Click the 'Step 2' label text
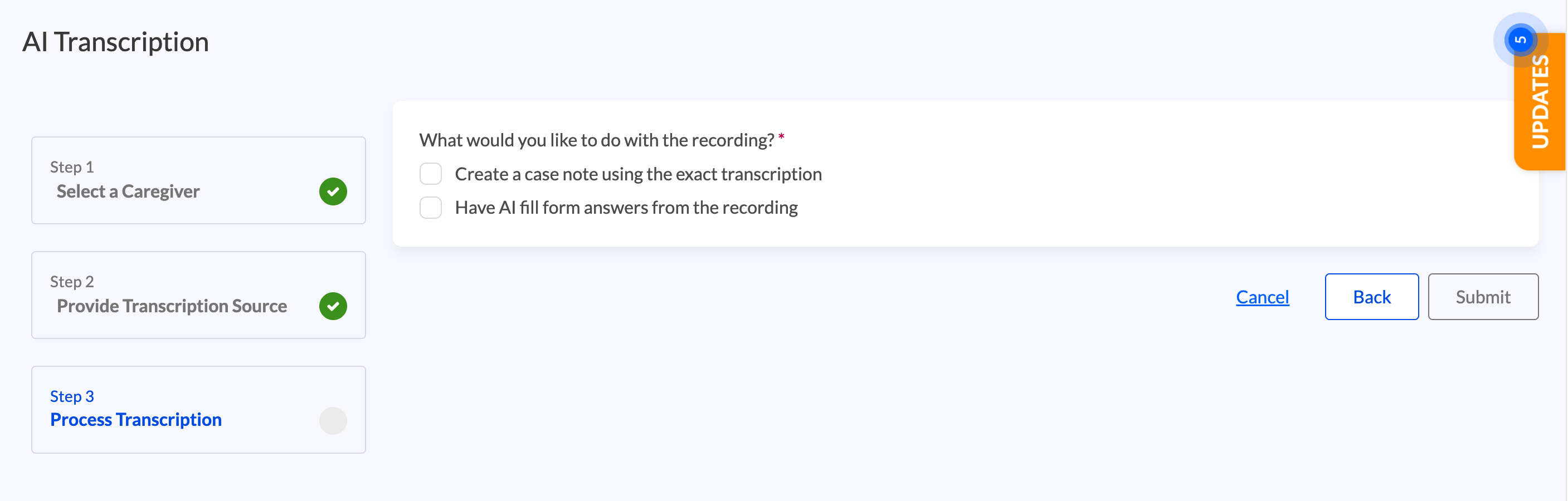The width and height of the screenshot is (1568, 501). [x=72, y=282]
